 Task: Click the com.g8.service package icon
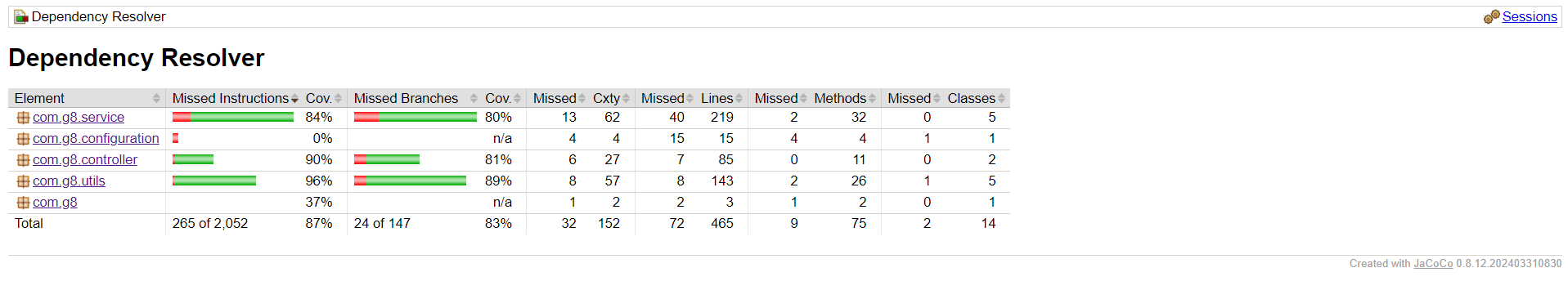(x=23, y=118)
